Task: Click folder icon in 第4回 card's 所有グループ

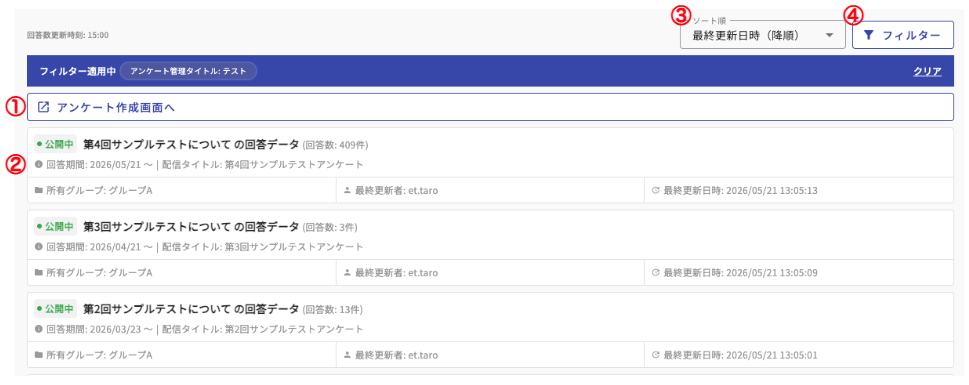Action: tap(39, 190)
